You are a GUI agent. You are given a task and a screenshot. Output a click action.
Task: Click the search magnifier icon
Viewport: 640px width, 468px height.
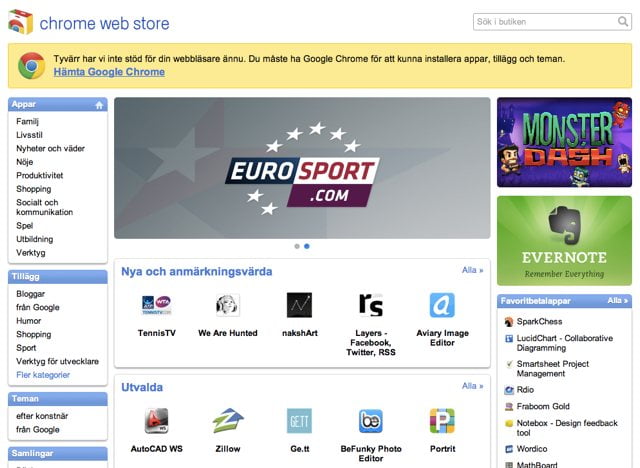tap(623, 22)
